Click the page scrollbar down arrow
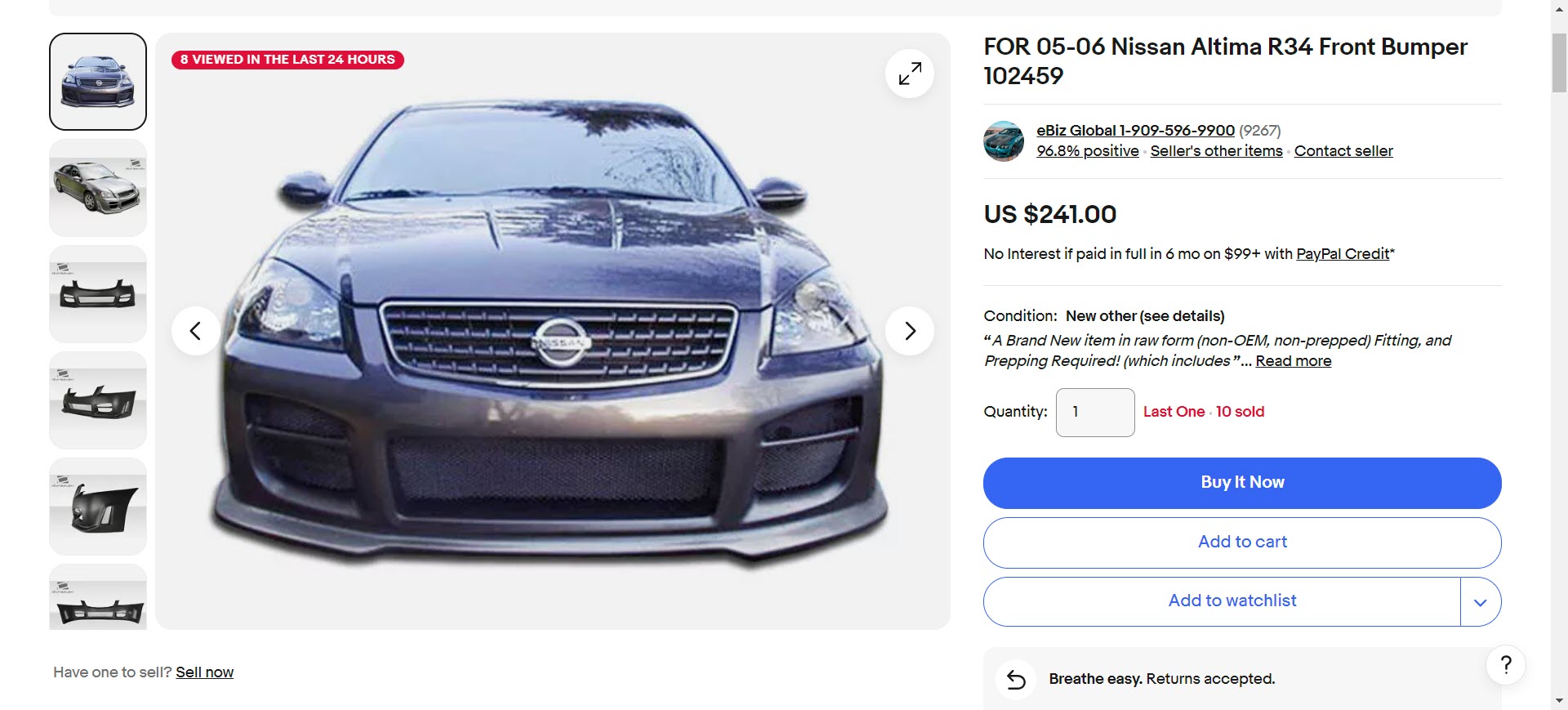1568x710 pixels. click(x=1559, y=701)
